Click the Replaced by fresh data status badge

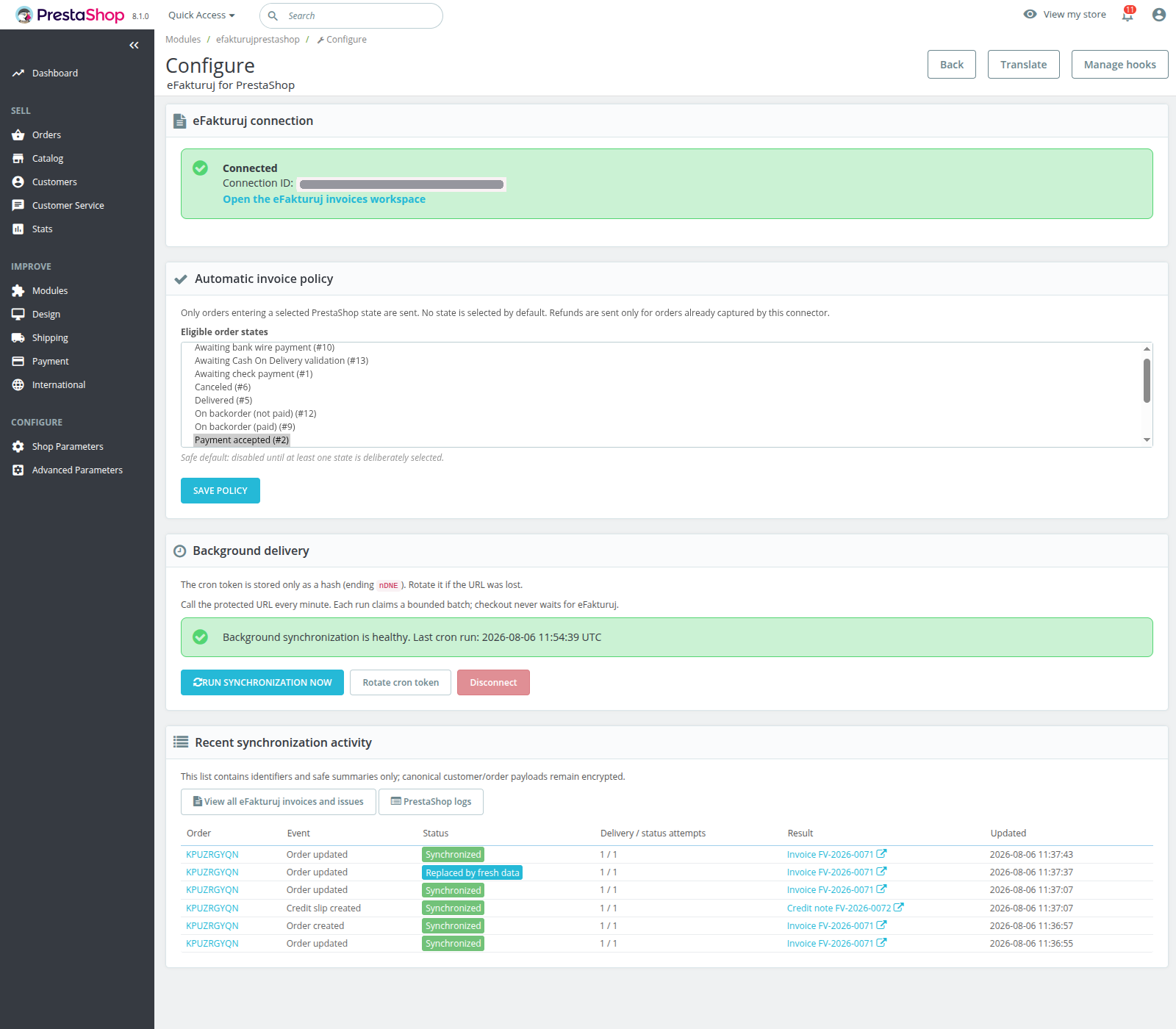(473, 872)
